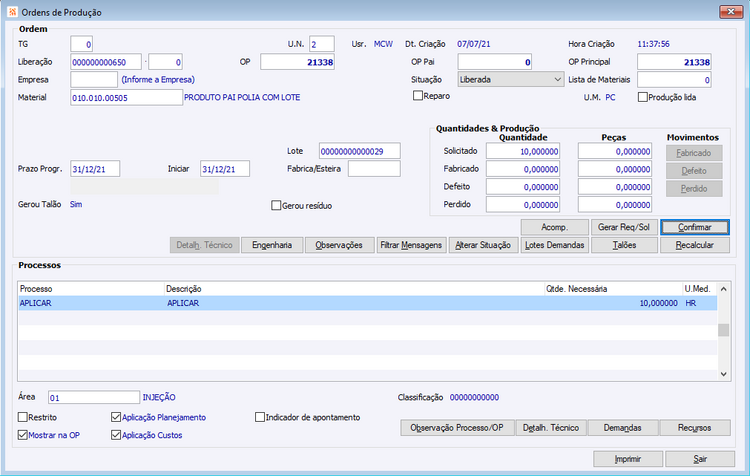The width and height of the screenshot is (750, 476).
Task: Click the Prazo Progr. date field
Action: [95, 168]
